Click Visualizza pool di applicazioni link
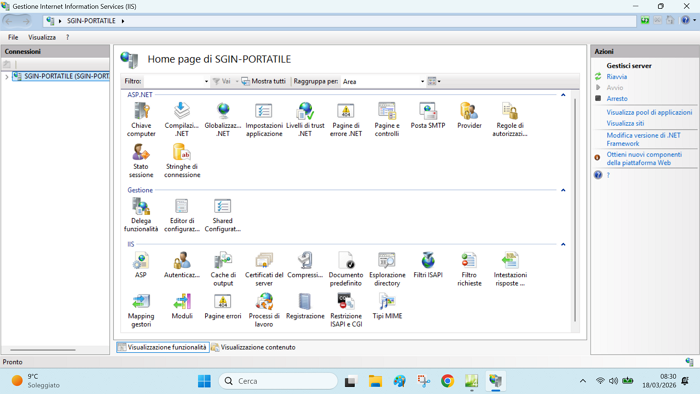This screenshot has width=700, height=394. tap(649, 112)
